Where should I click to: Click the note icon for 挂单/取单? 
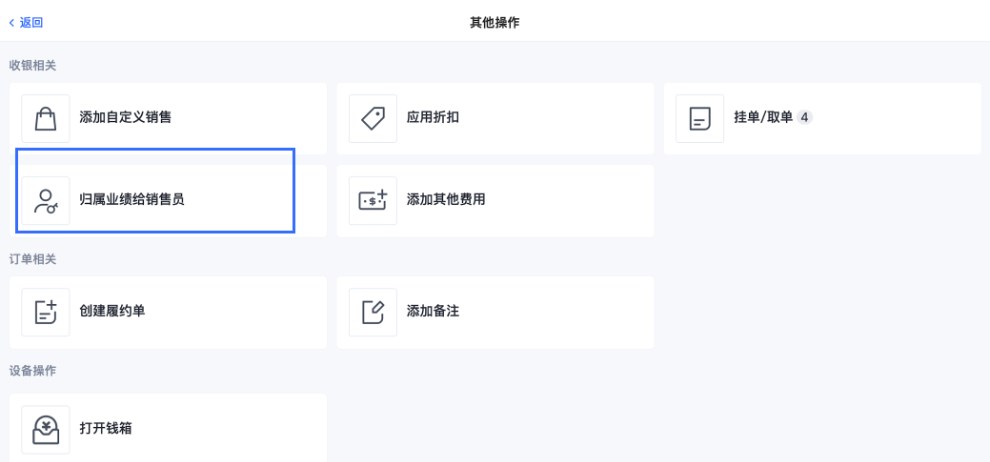click(x=700, y=118)
